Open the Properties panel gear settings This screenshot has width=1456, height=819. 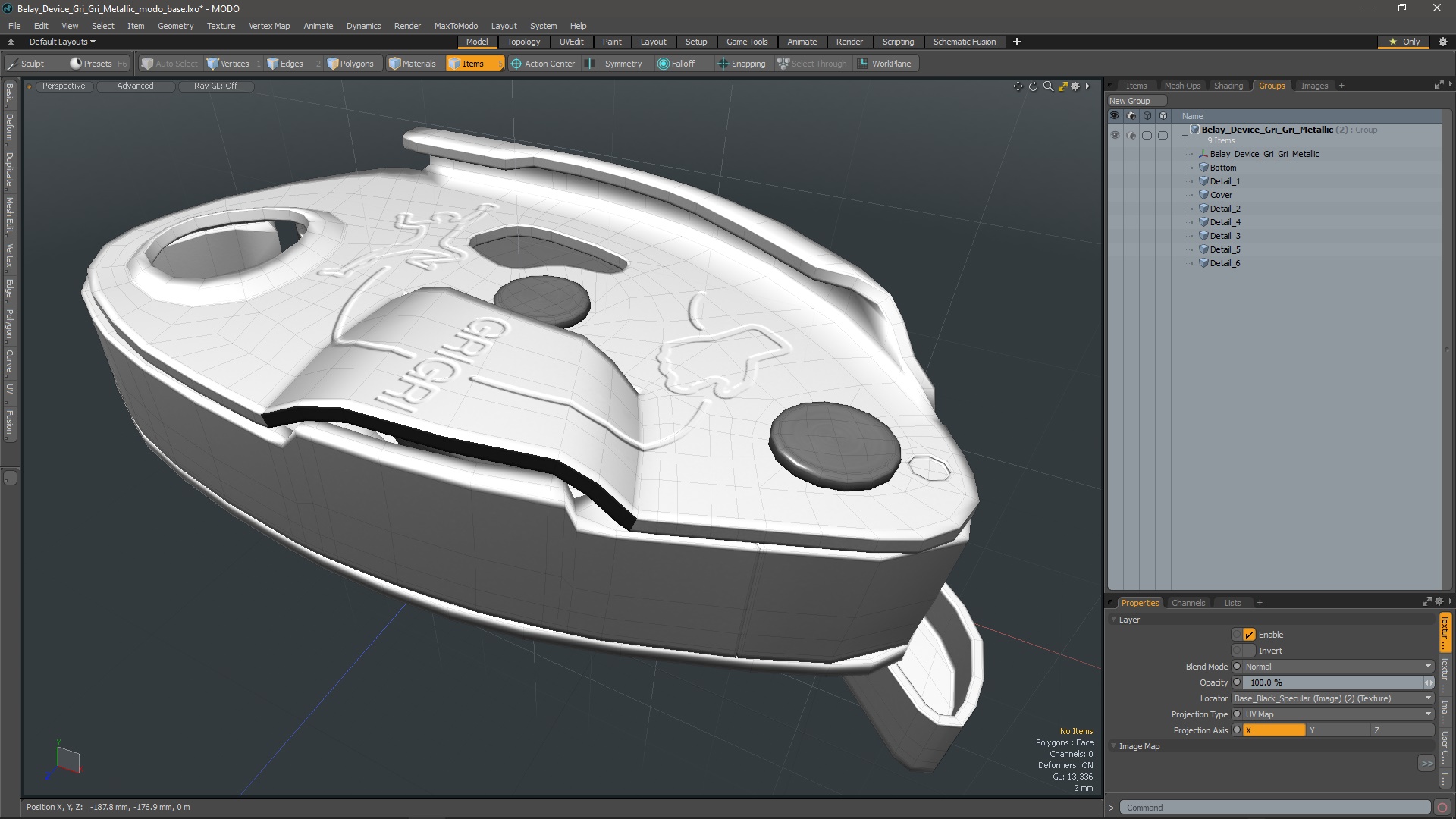(x=1439, y=602)
